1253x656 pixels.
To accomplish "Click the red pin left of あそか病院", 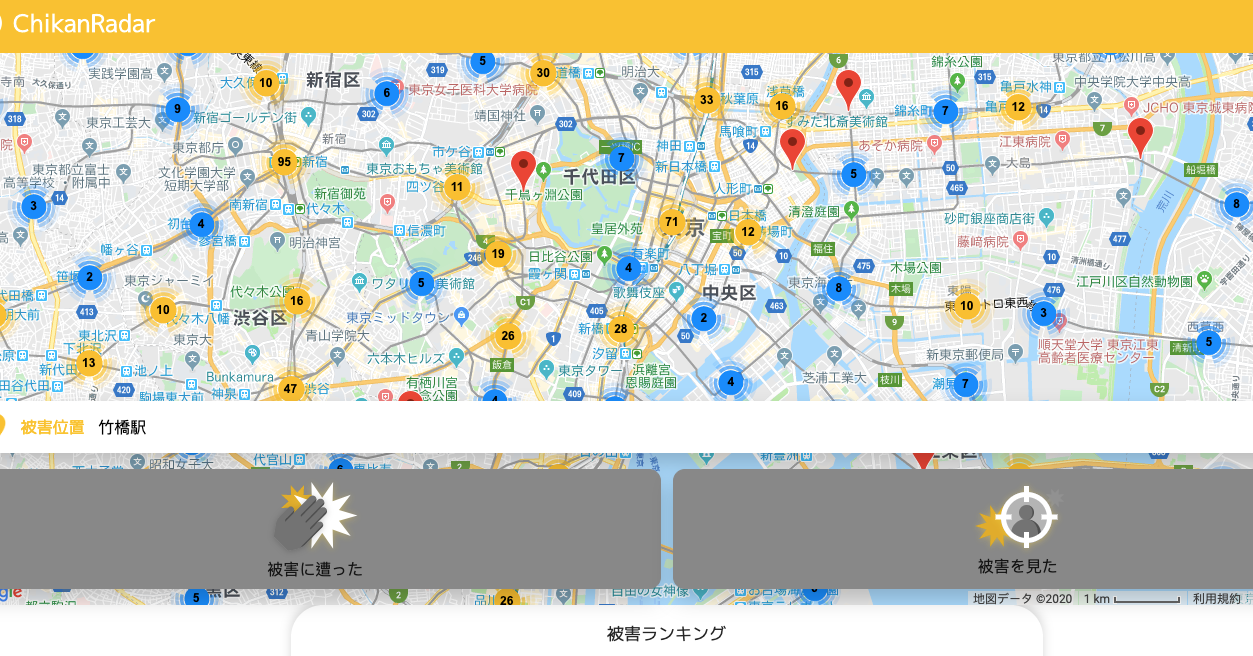I will 792,148.
